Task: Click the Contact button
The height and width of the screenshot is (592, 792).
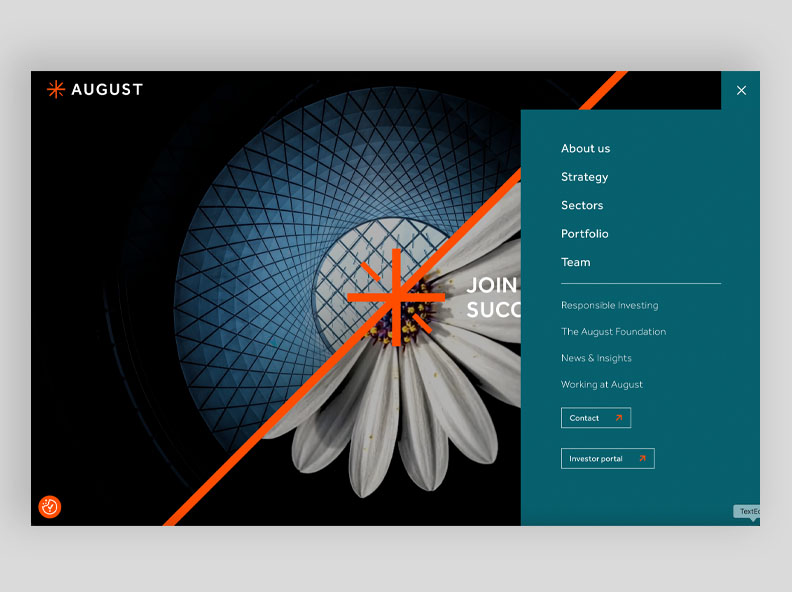Action: point(596,418)
